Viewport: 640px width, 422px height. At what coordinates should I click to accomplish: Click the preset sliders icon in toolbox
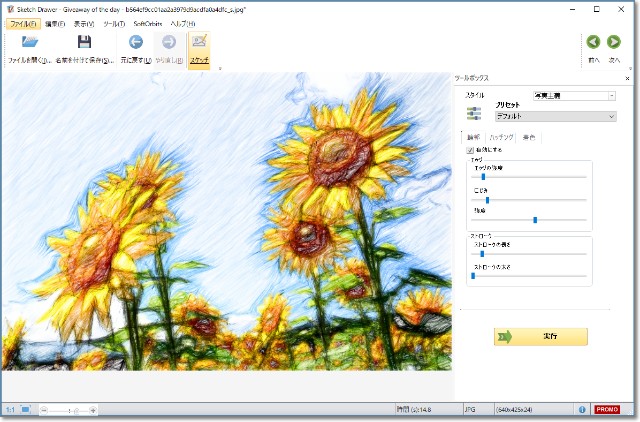[x=474, y=113]
